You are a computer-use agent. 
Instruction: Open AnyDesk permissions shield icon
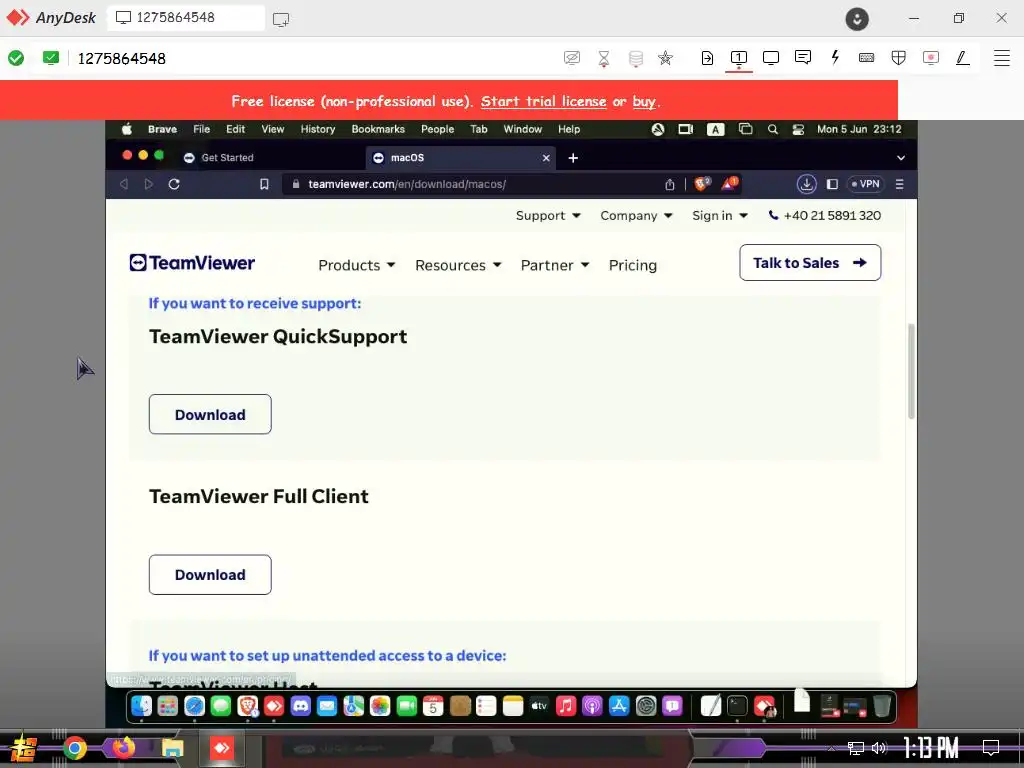pos(899,57)
